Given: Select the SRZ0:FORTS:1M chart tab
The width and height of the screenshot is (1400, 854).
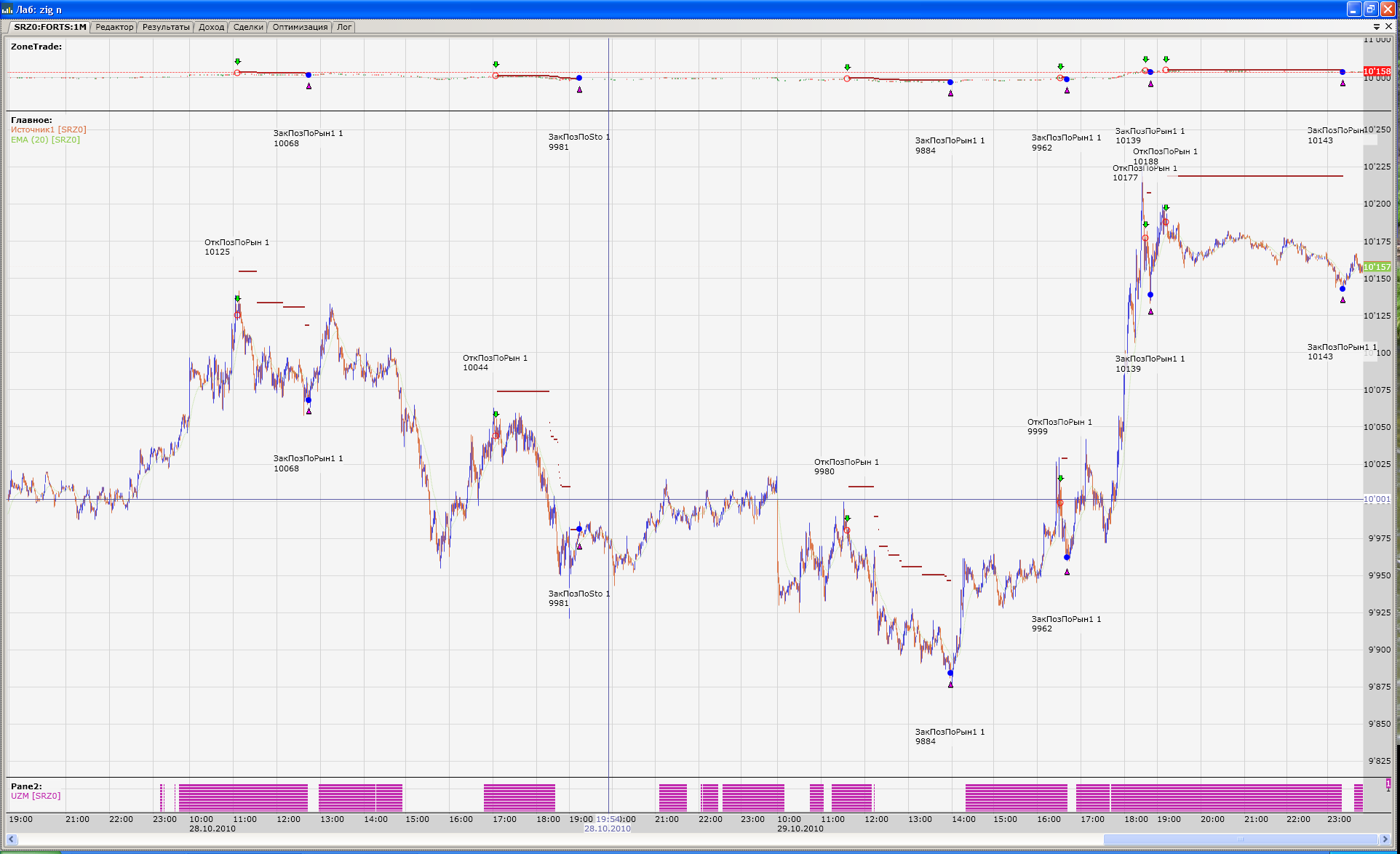Looking at the screenshot, I should point(49,27).
